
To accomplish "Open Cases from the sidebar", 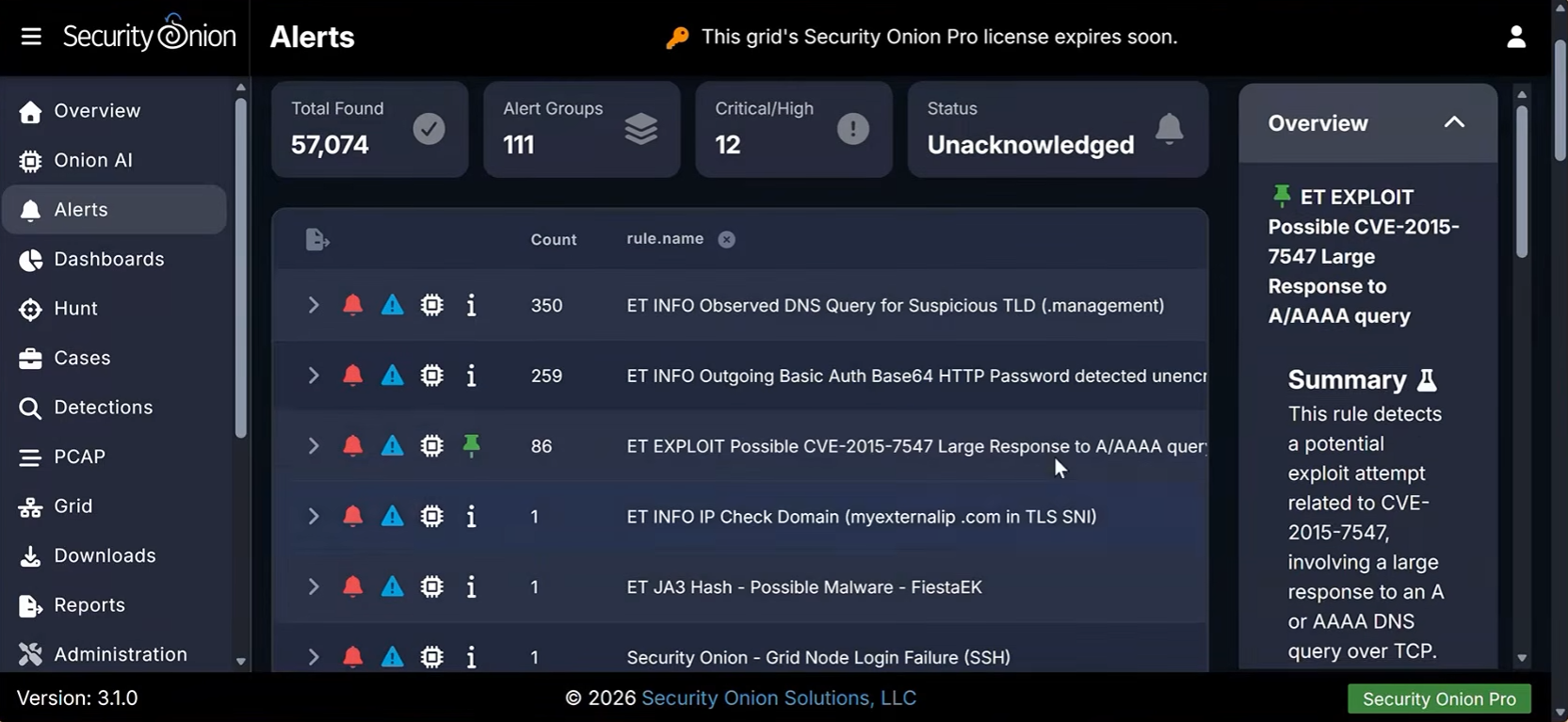I will tap(114, 358).
